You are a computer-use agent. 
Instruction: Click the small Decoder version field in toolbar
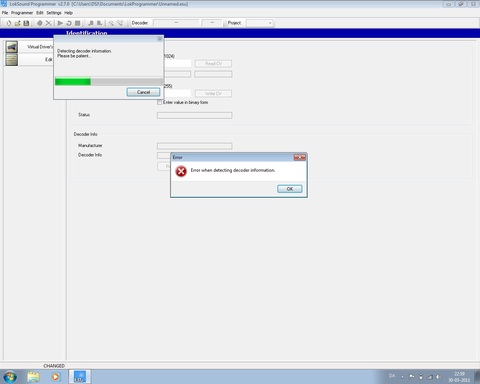[212, 23]
